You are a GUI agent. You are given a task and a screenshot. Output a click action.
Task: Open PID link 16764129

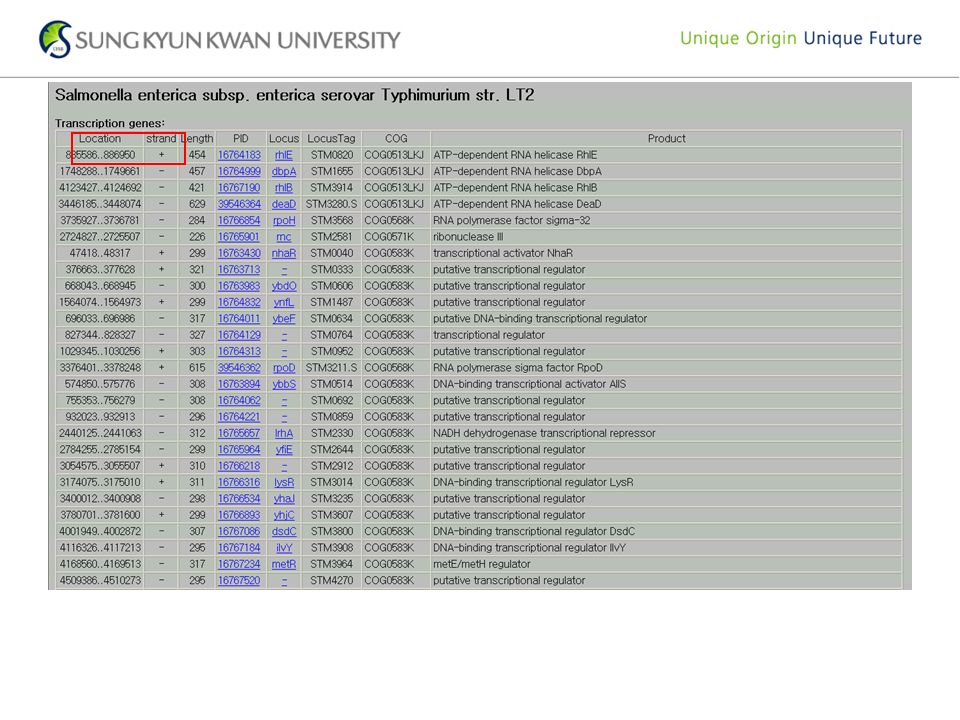point(239,336)
